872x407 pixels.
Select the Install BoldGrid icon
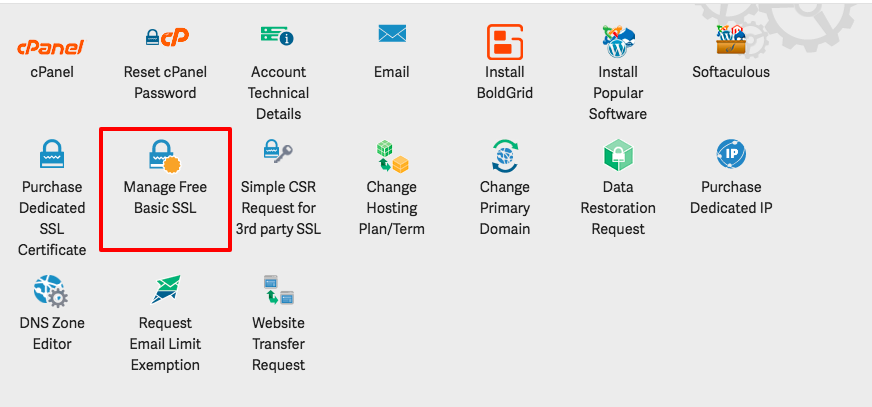point(505,41)
